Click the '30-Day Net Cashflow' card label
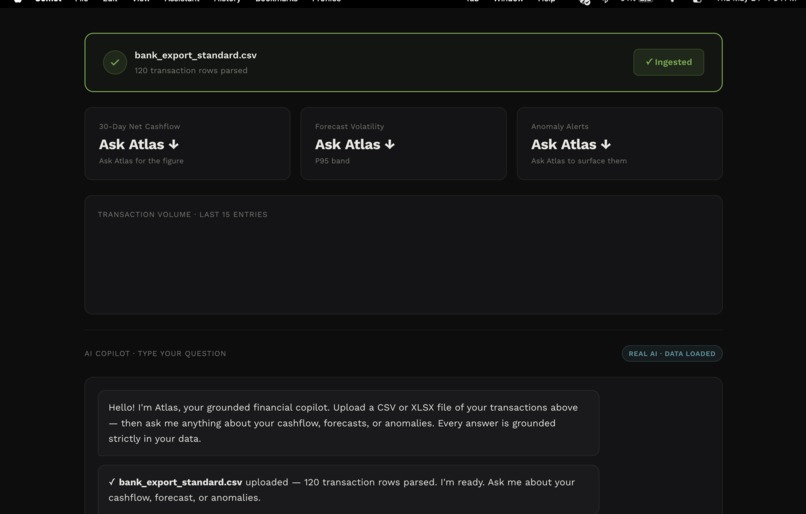Viewport: 806px width, 514px height. pos(139,126)
